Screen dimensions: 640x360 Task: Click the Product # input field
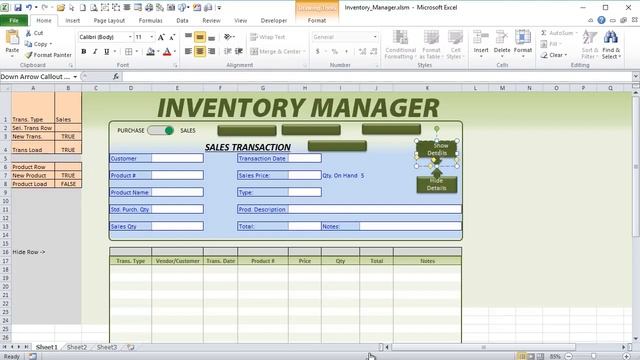[177, 176]
